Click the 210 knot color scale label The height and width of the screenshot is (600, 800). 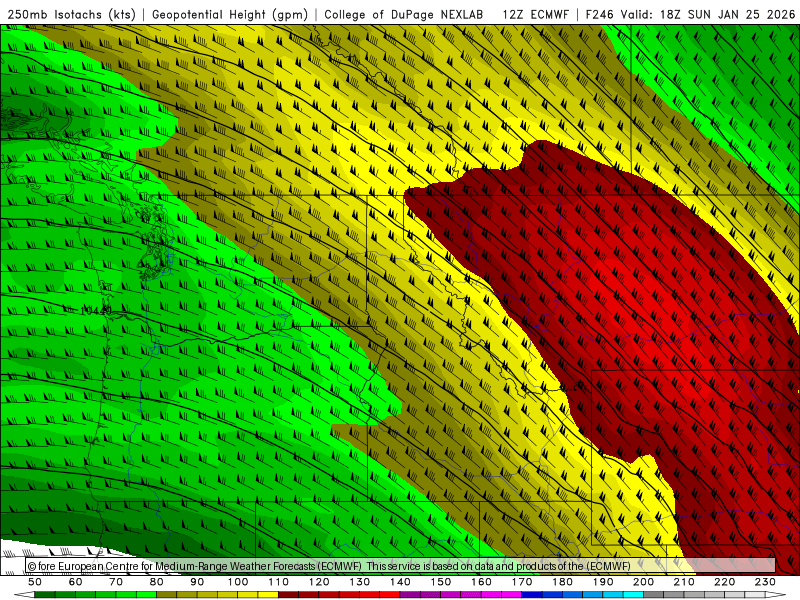[684, 582]
